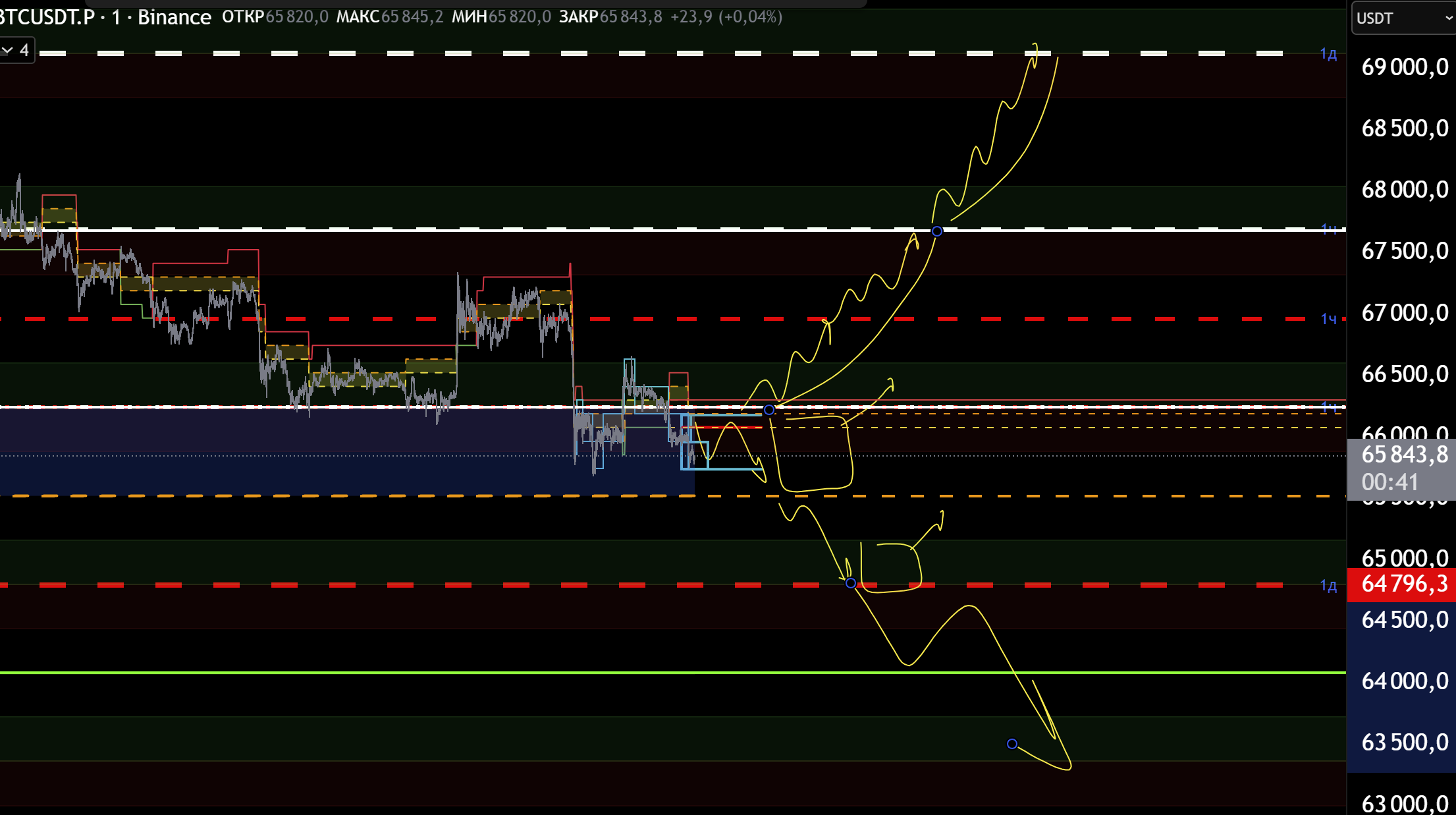
Task: Select lowest blue anchor point near 63 500
Action: [1012, 744]
